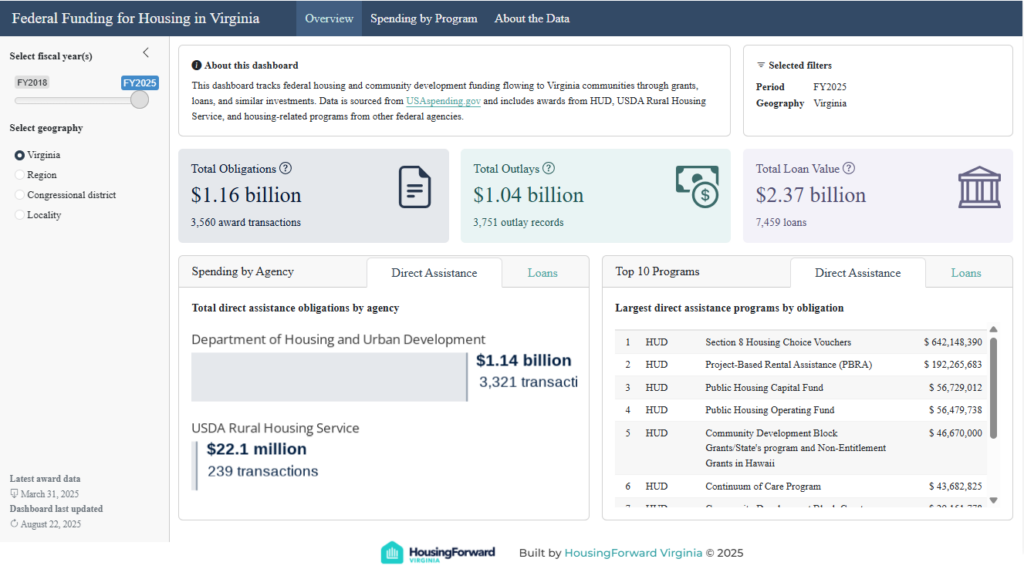Click the bank building icon in Loan Value card
Image resolution: width=1024 pixels, height=569 pixels.
(979, 187)
